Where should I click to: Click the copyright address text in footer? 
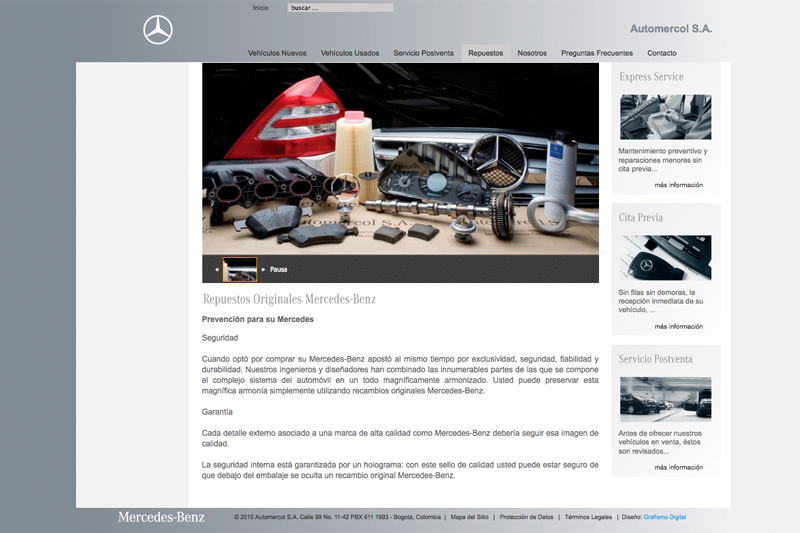pyautogui.click(x=337, y=517)
